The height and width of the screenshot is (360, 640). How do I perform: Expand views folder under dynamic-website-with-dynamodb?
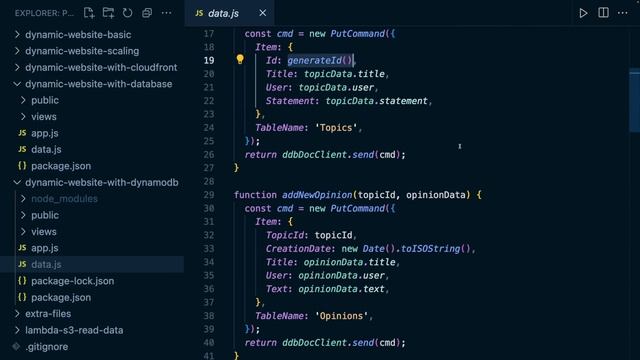pos(44,232)
